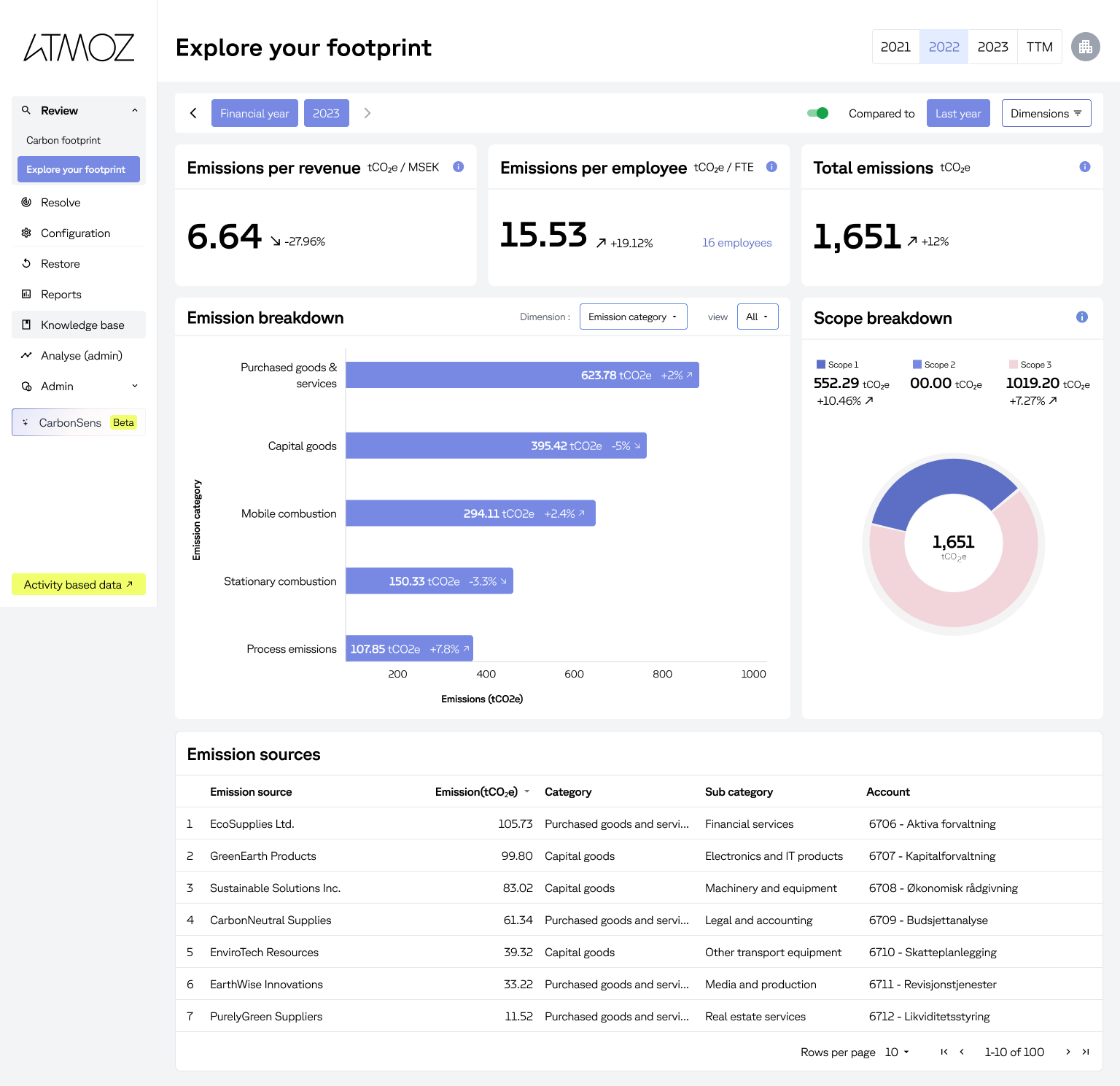Go to next period with right chevron

(367, 113)
